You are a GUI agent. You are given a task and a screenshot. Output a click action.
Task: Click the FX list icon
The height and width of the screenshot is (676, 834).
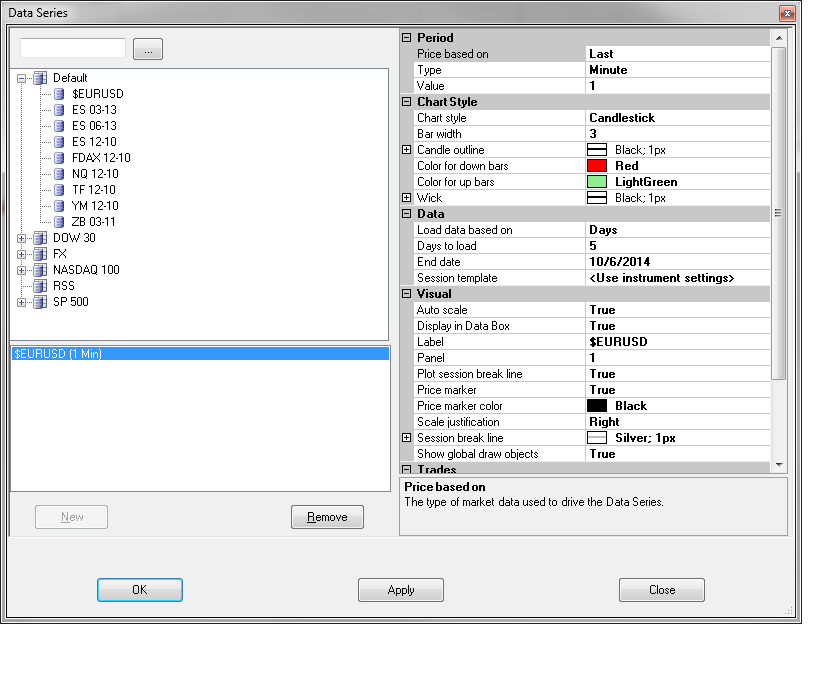coord(40,254)
